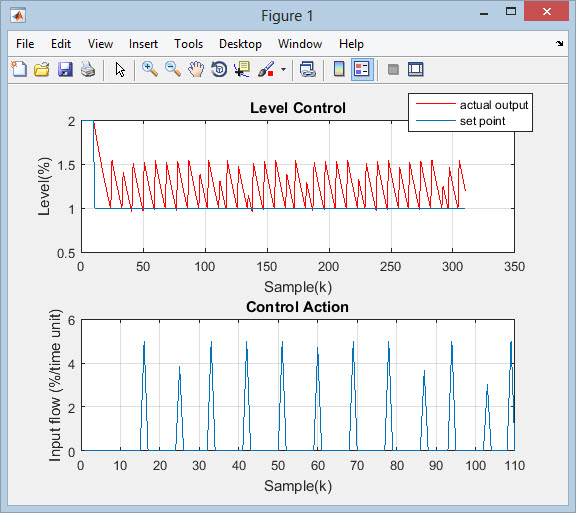This screenshot has width=576, height=513.
Task: Activate the Zoom Out magnifier tool
Action: [x=173, y=69]
